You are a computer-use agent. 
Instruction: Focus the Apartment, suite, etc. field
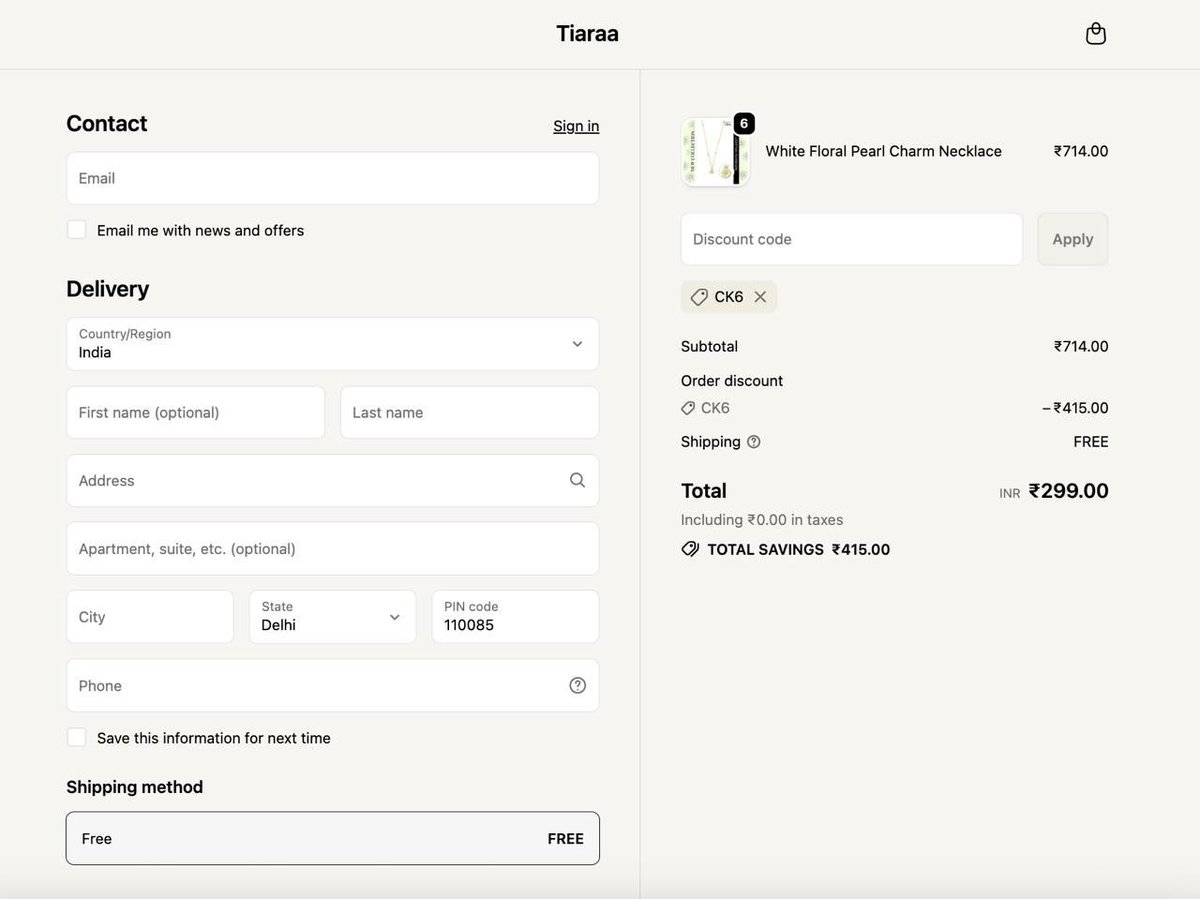click(333, 549)
